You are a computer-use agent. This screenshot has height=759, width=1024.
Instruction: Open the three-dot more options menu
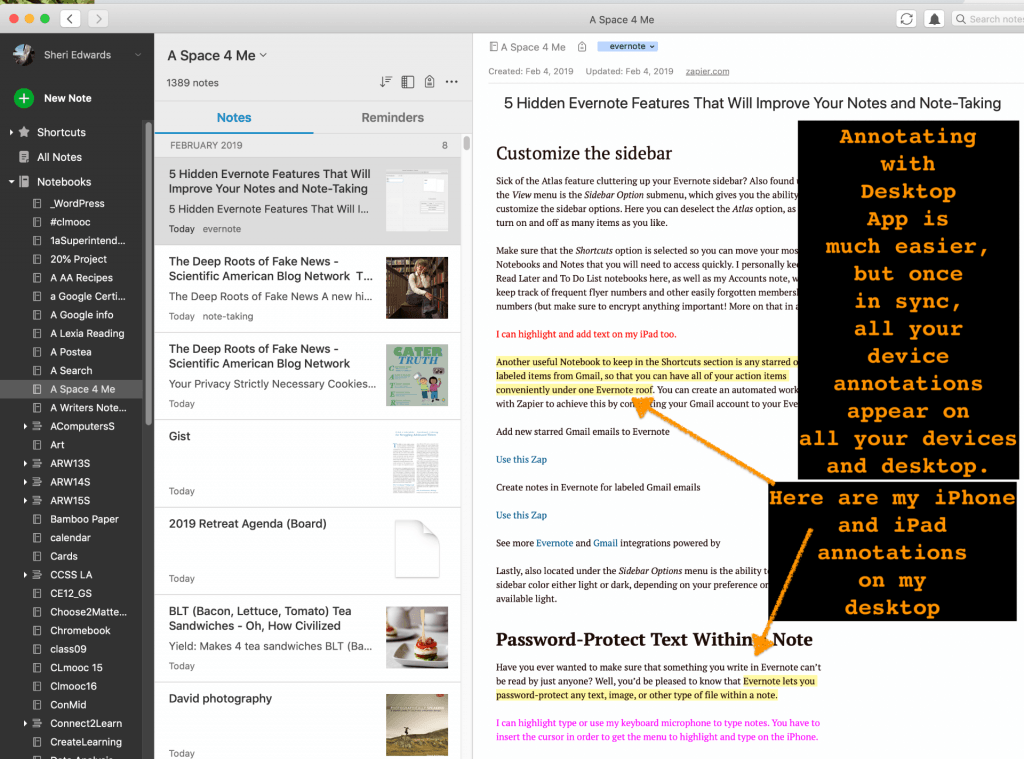click(451, 82)
